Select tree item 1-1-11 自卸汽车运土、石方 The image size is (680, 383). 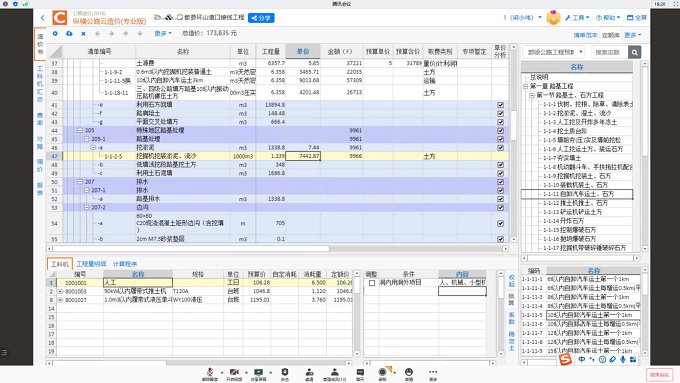click(x=577, y=194)
